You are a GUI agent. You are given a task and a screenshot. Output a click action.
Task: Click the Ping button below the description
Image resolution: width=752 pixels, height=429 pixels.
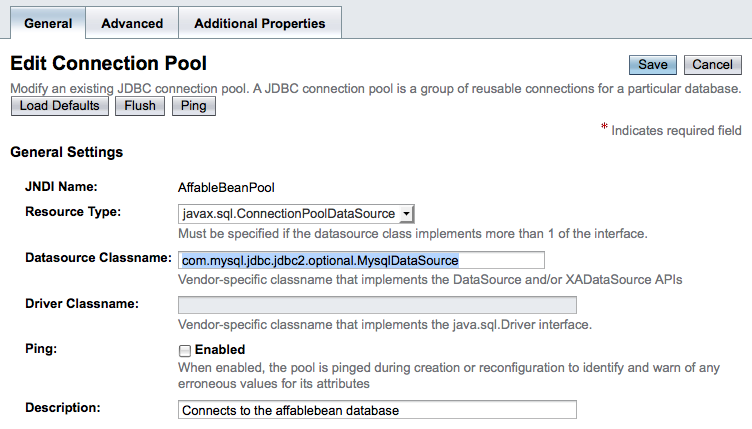[x=194, y=106]
